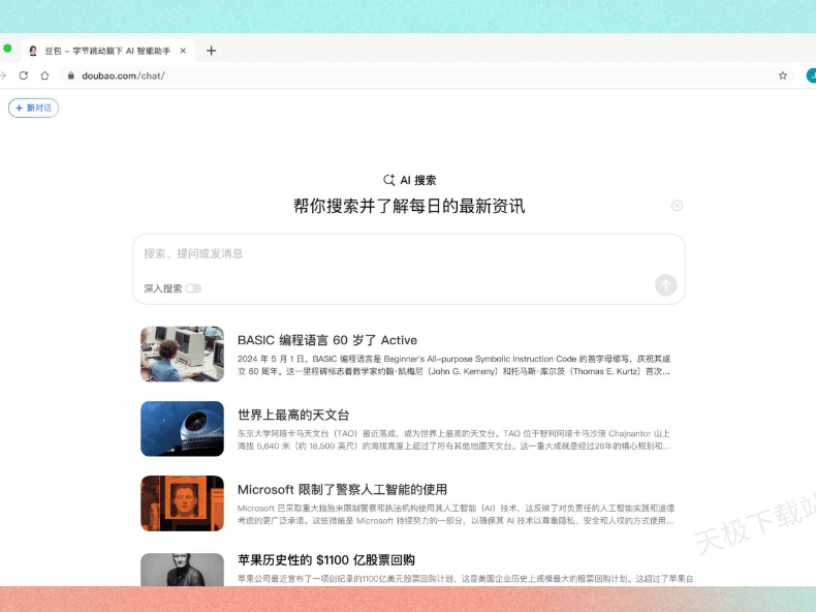Focus the 搜索、提问或发消息 input box

pyautogui.click(x=409, y=253)
